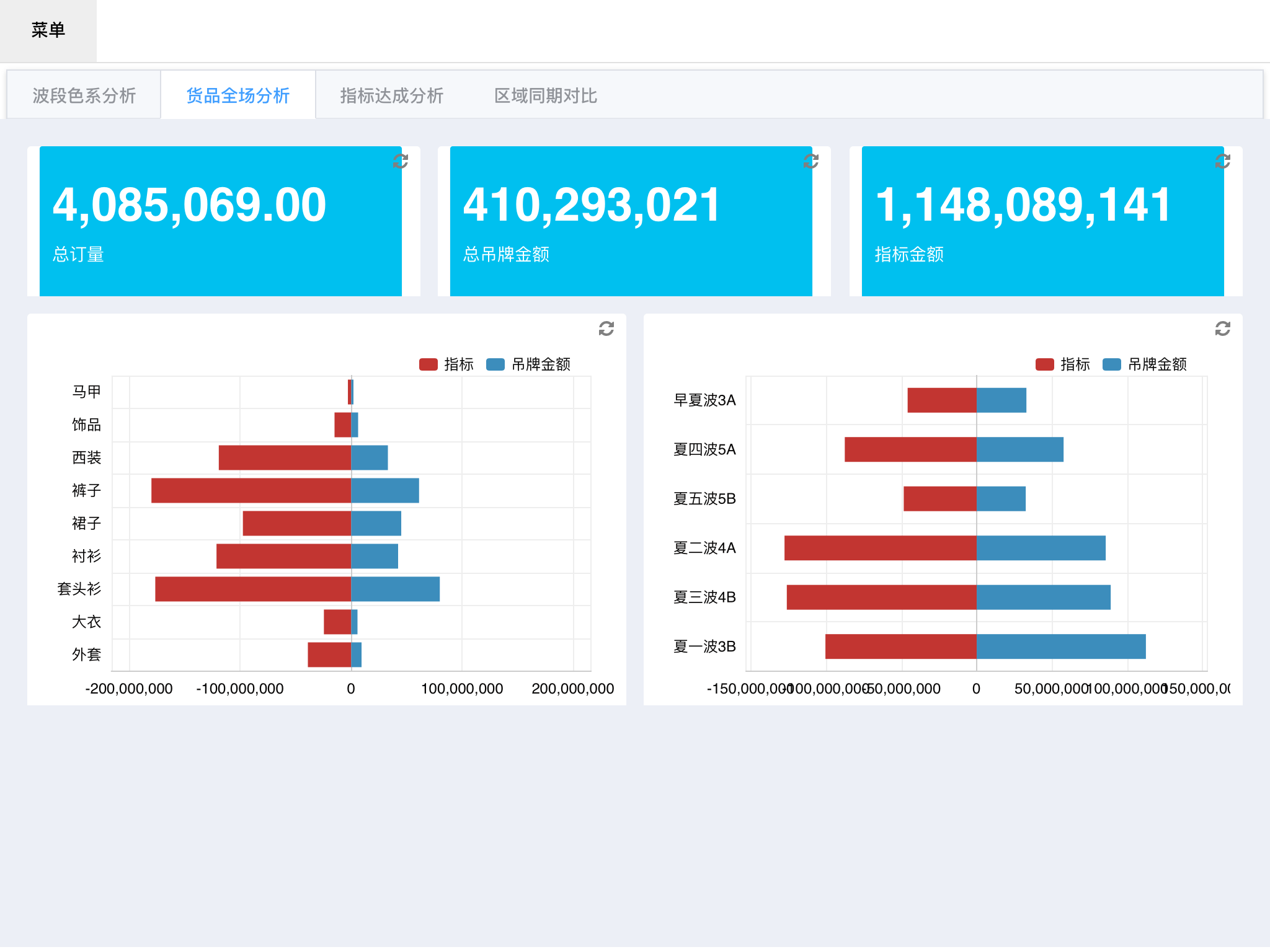Go to 区域同期对比 tab

[x=546, y=95]
